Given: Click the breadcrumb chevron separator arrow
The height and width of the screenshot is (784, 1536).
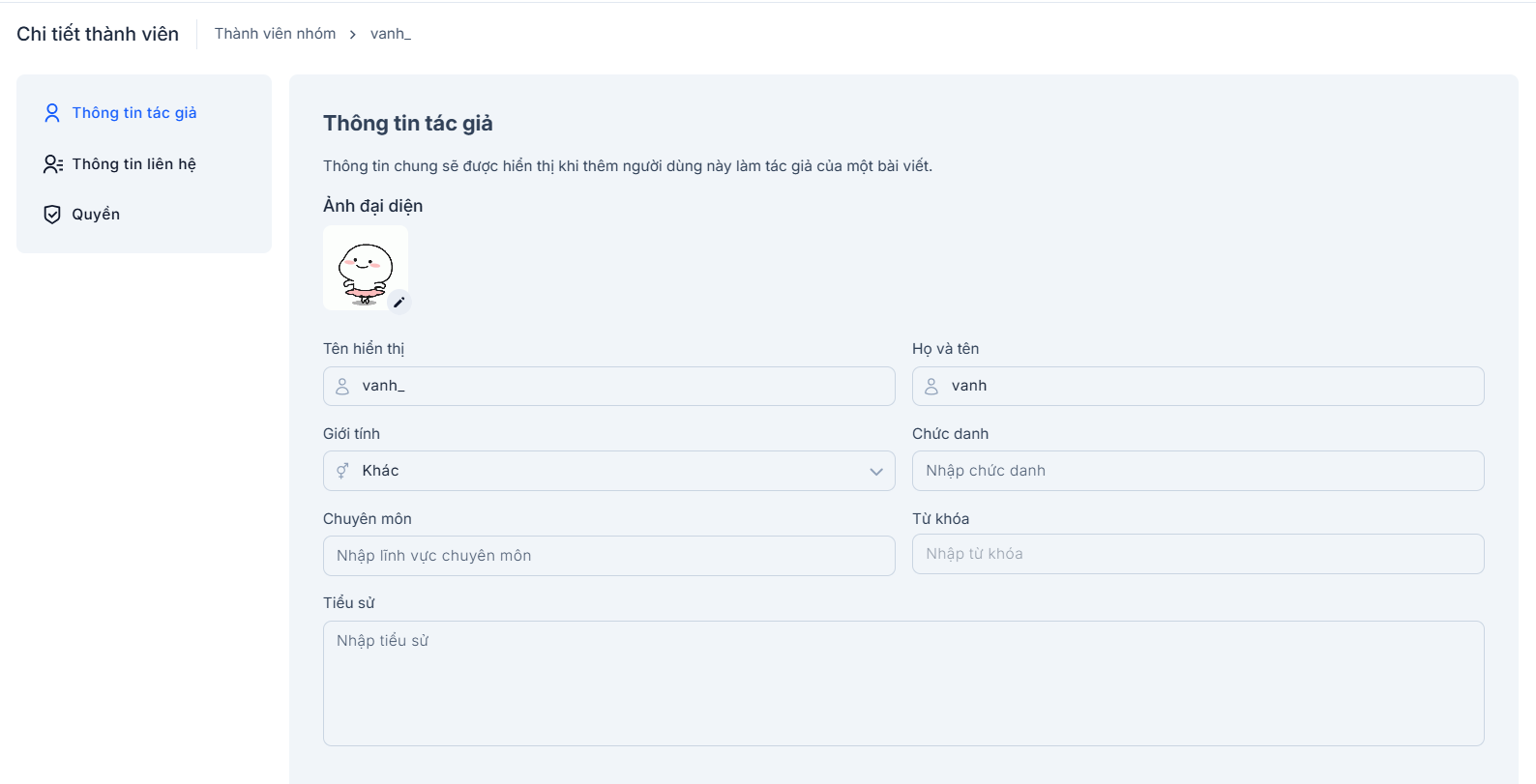Looking at the screenshot, I should pyautogui.click(x=353, y=35).
